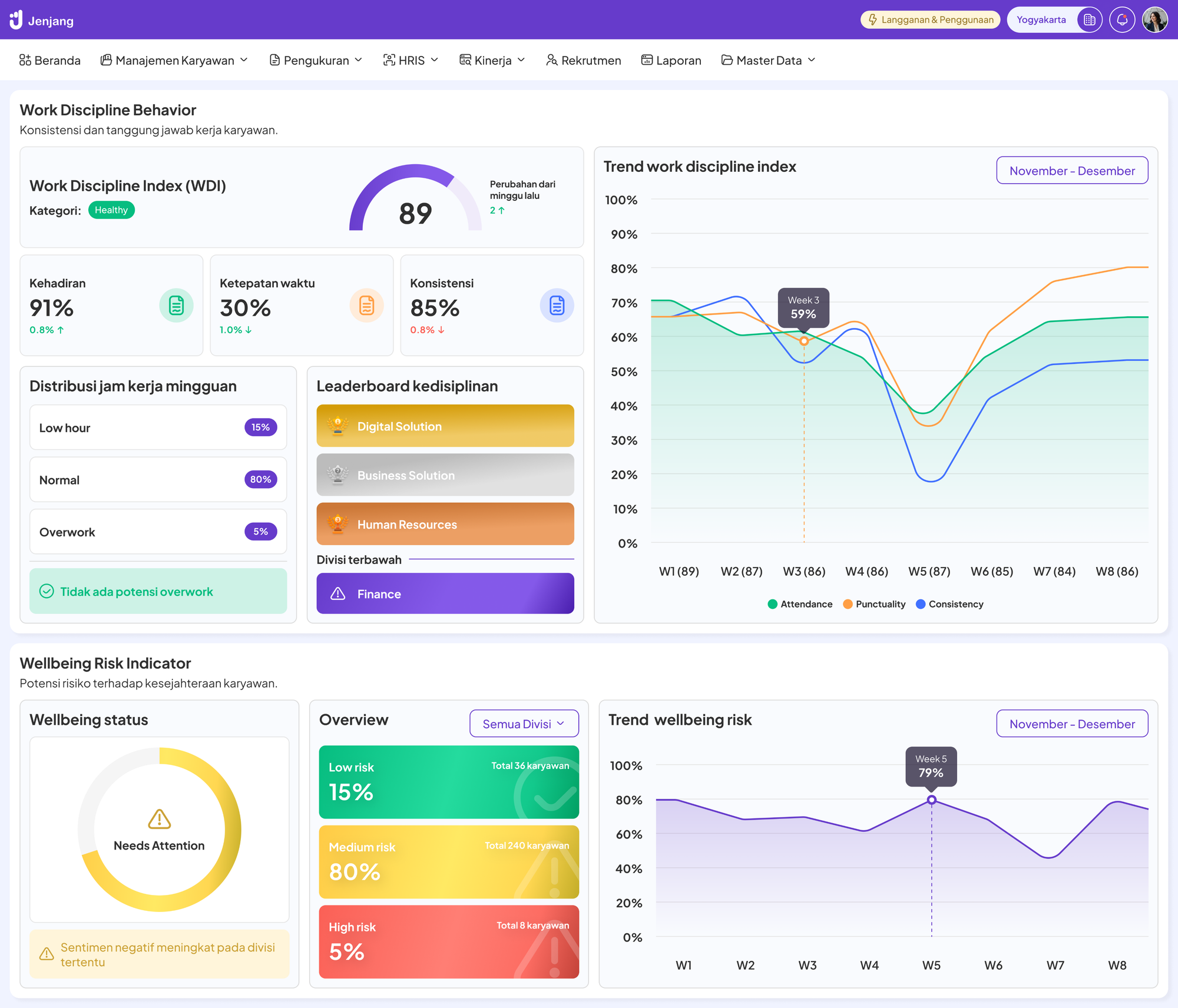
Task: Expand the Manajemen Karyawan menu
Action: coord(174,60)
